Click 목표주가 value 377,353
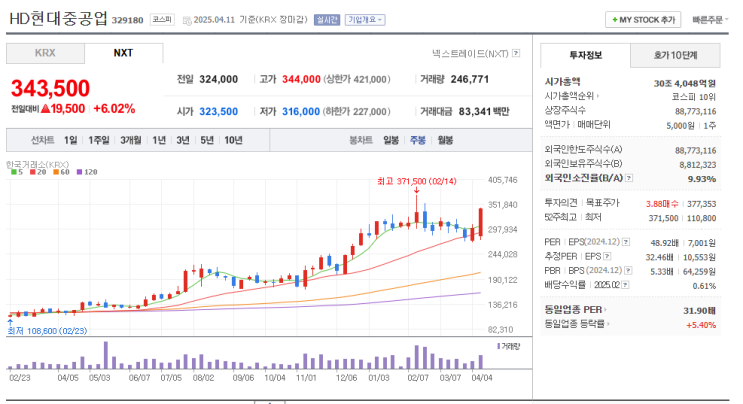 [702, 204]
